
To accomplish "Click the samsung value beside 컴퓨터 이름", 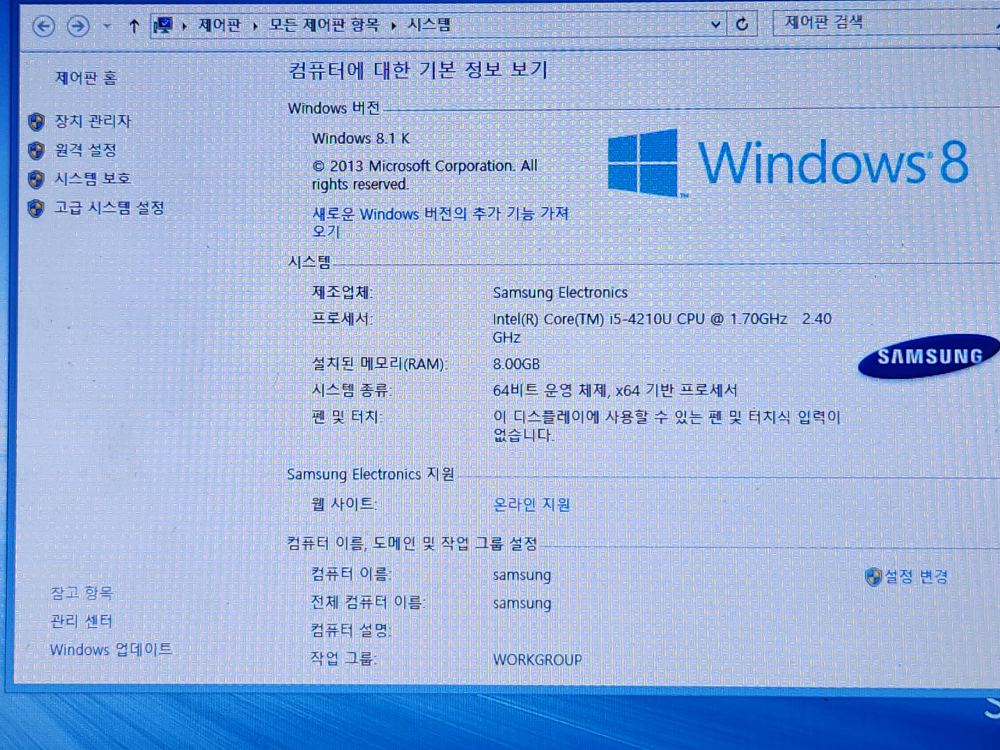I will coord(522,575).
